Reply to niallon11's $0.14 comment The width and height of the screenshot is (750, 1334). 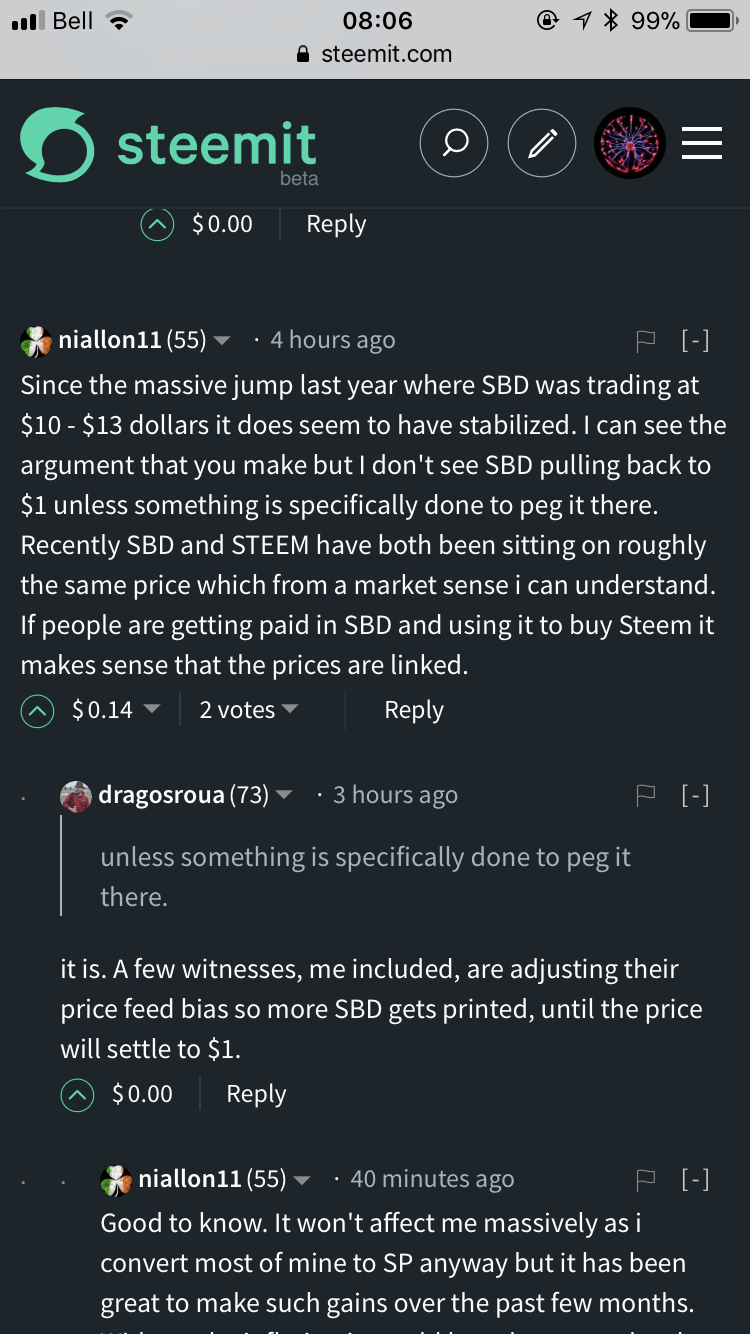click(413, 710)
